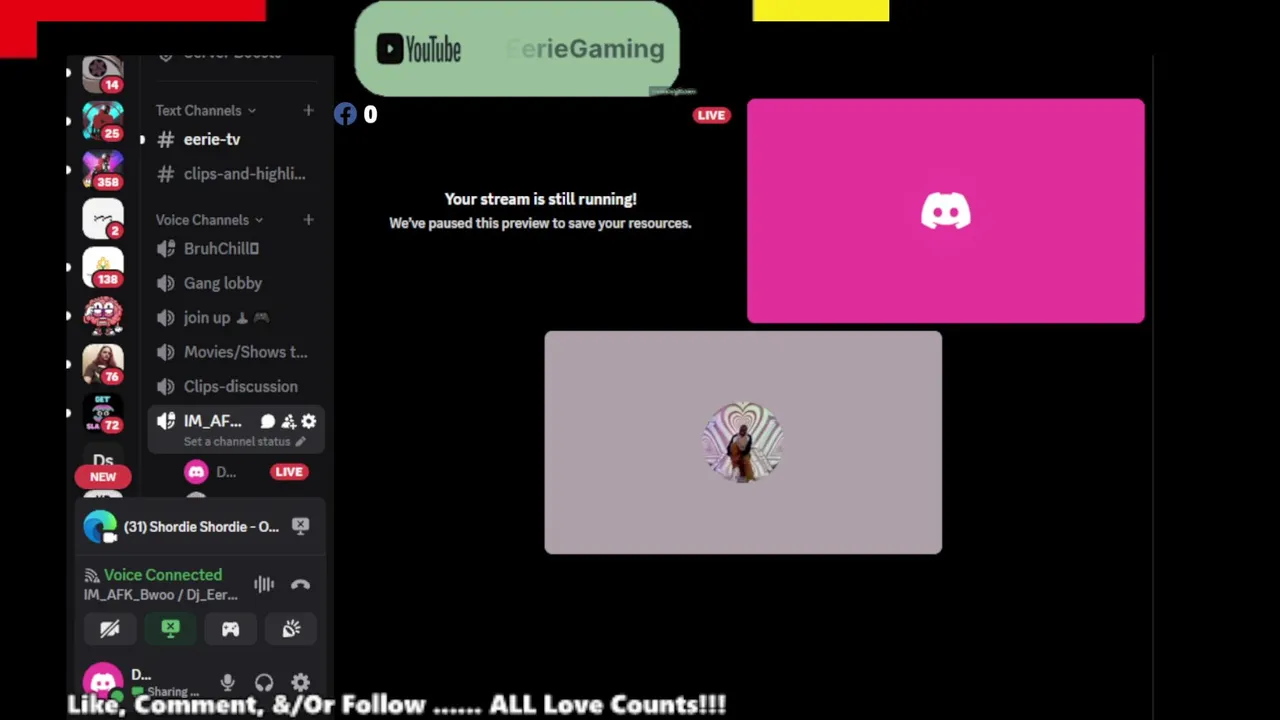
Task: Open the server with 25 notifications
Action: [102, 121]
